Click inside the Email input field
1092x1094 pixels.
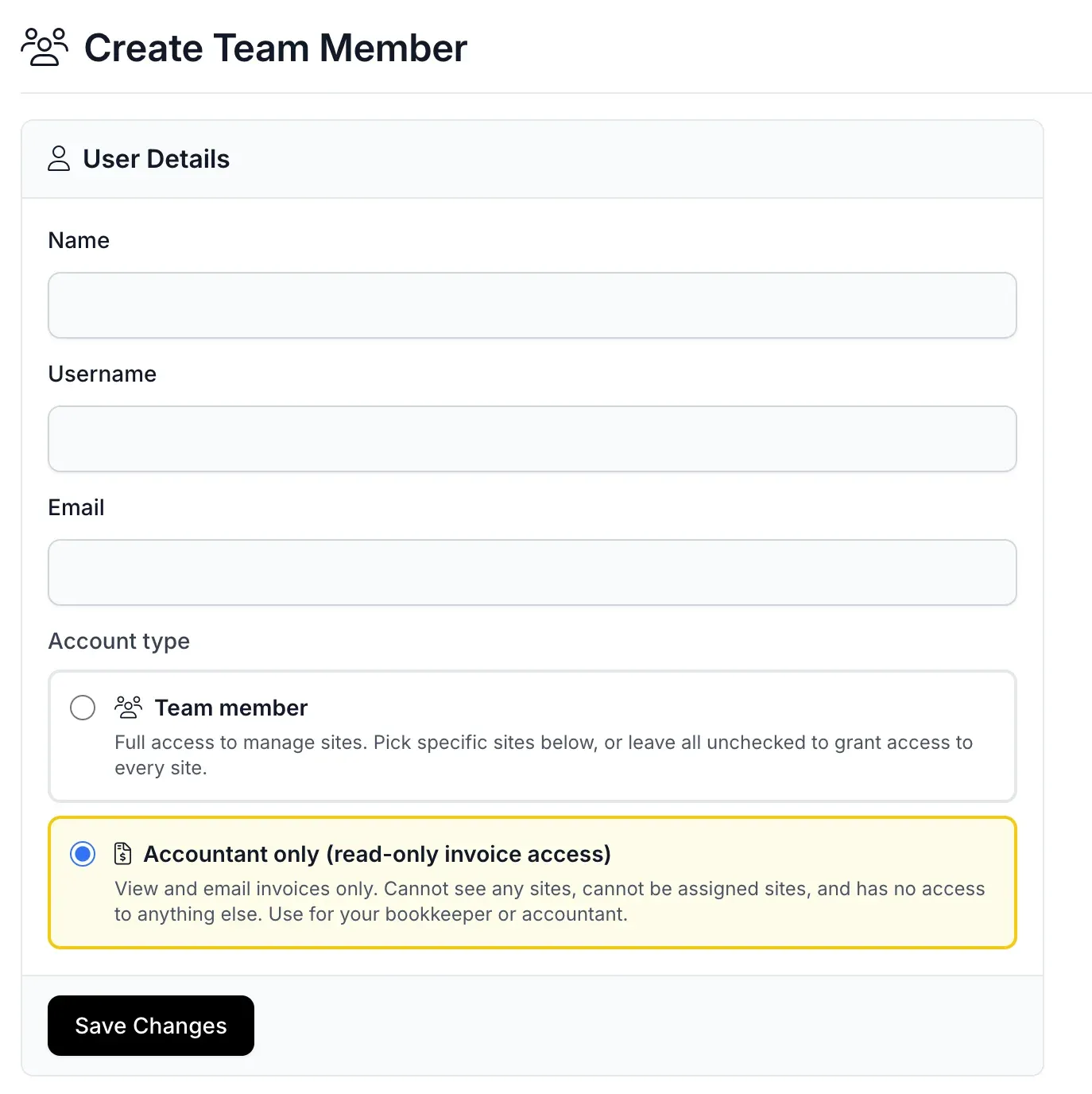(532, 572)
